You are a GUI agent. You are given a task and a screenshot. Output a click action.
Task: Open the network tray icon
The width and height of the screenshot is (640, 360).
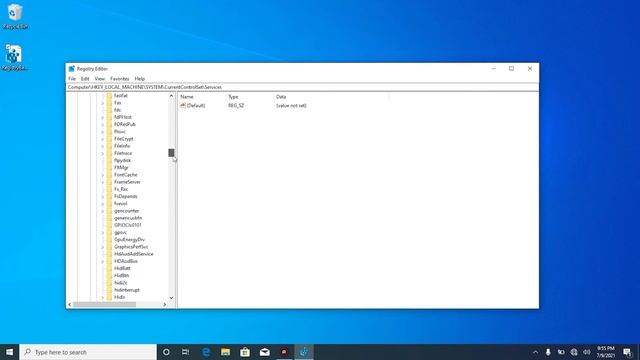574,352
